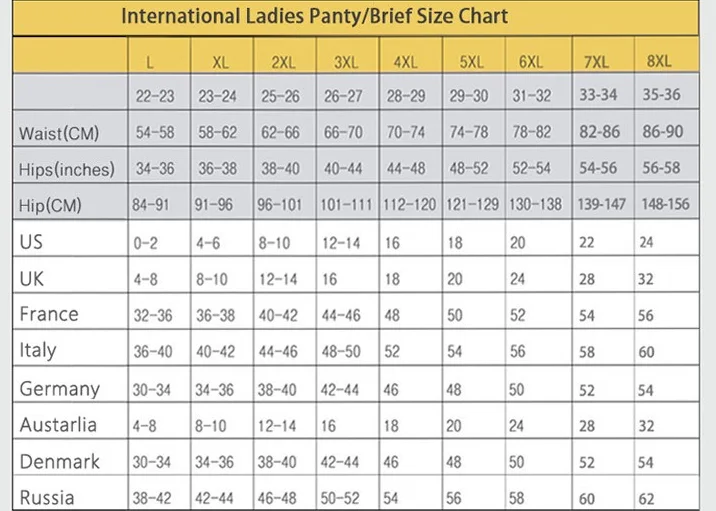Click the Russia row label

[x=47, y=497]
